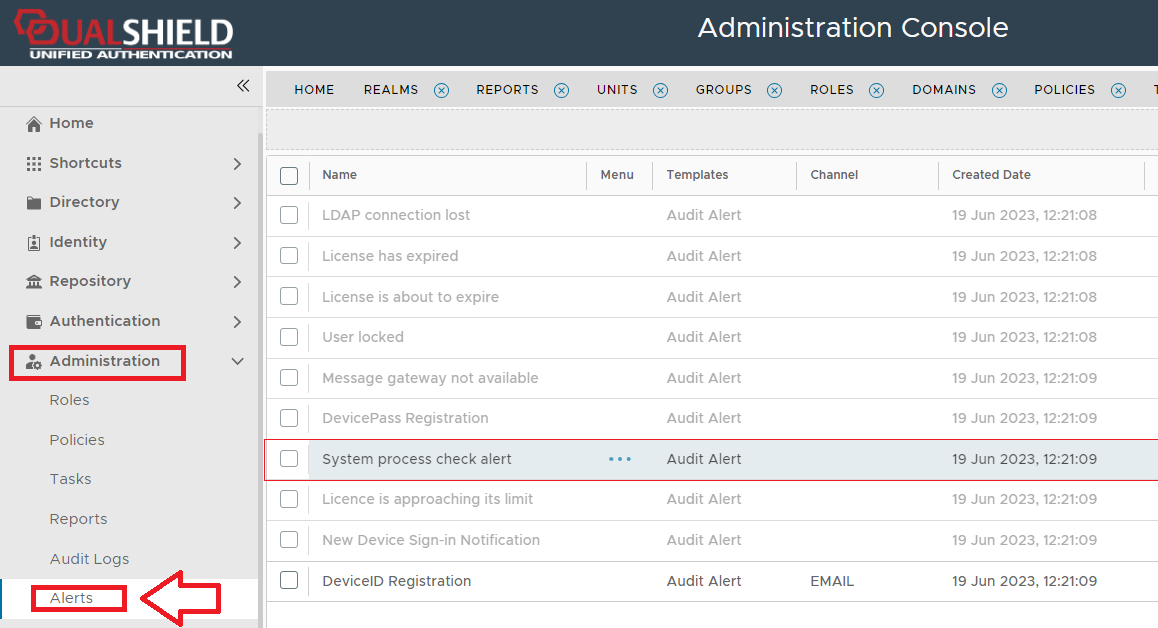
Task: Open Audit Logs in sidebar
Action: click(89, 559)
